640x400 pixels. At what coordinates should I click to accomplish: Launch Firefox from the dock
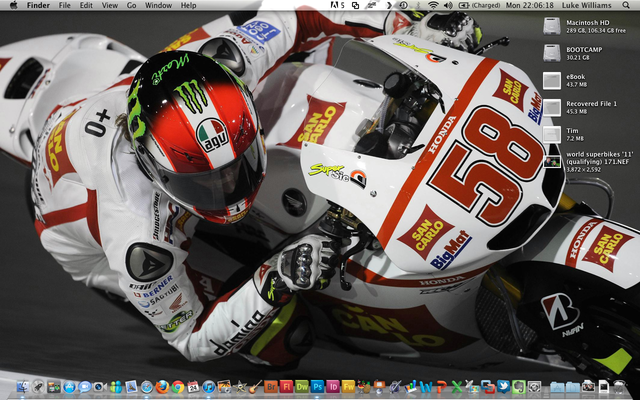click(x=162, y=387)
